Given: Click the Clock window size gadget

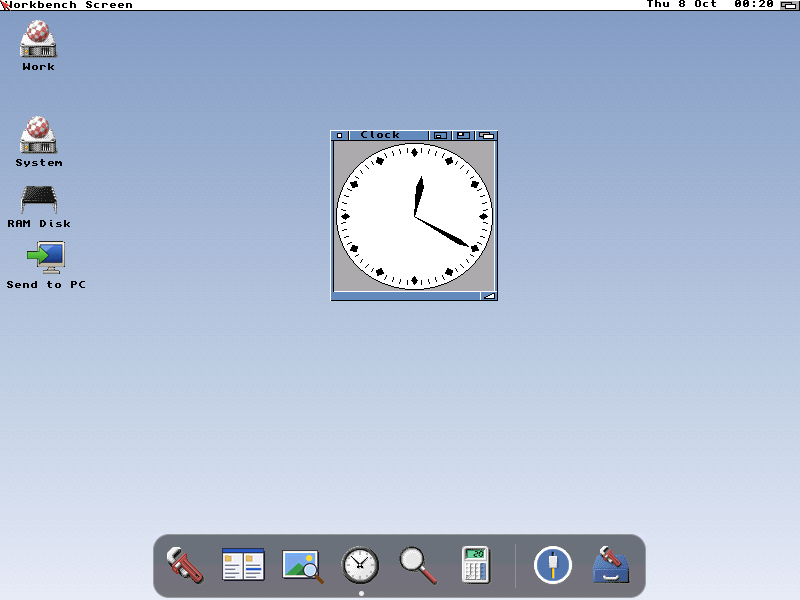Looking at the screenshot, I should tap(489, 296).
